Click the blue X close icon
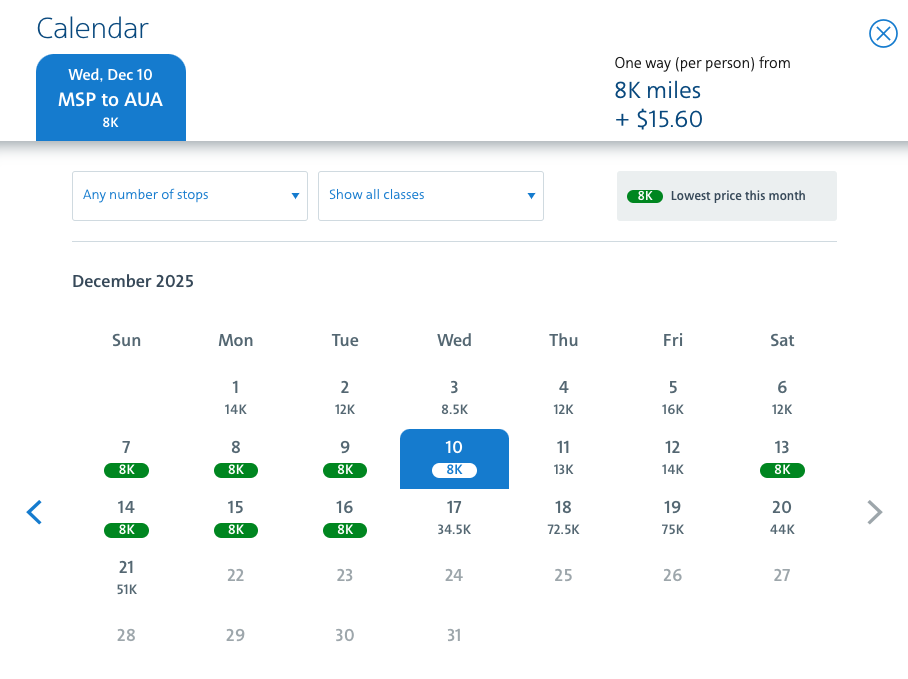The image size is (908, 679). point(883,33)
